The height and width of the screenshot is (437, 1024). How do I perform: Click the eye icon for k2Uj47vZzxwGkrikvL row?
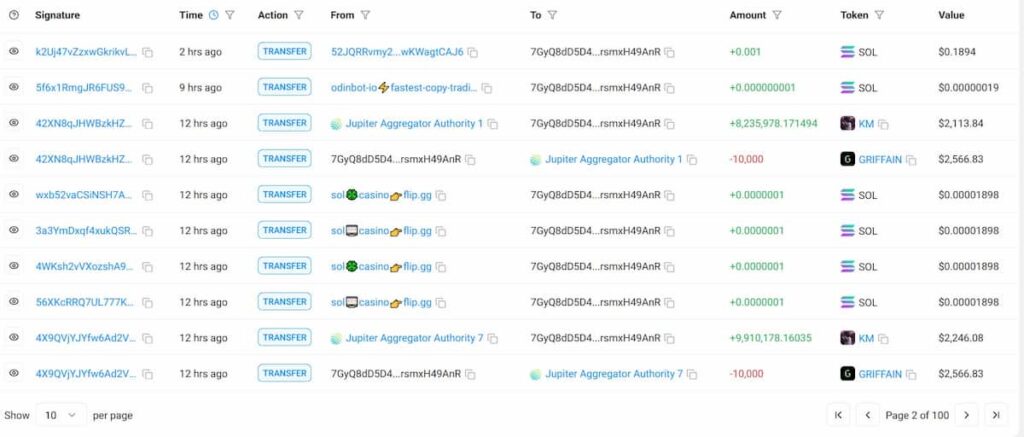tap(14, 51)
